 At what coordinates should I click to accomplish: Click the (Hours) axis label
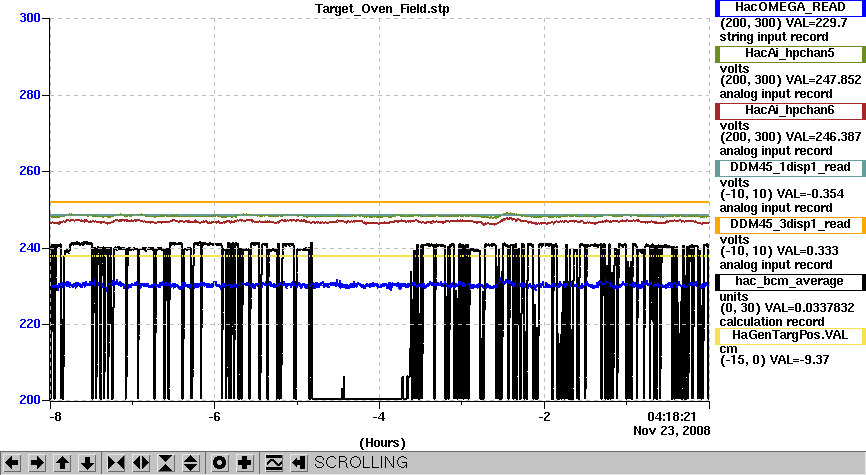coord(382,443)
